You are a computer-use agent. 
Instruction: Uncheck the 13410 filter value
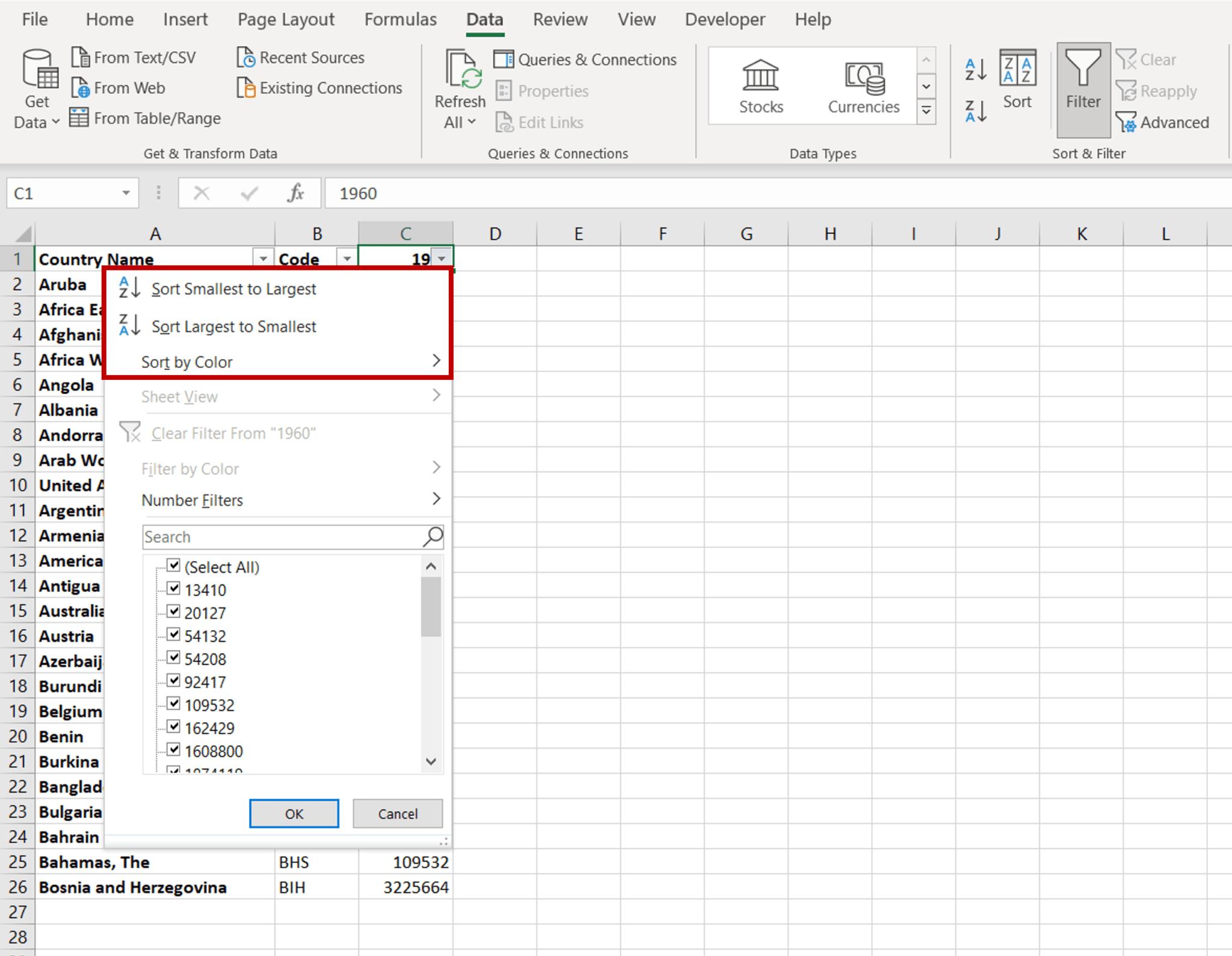pos(173,588)
